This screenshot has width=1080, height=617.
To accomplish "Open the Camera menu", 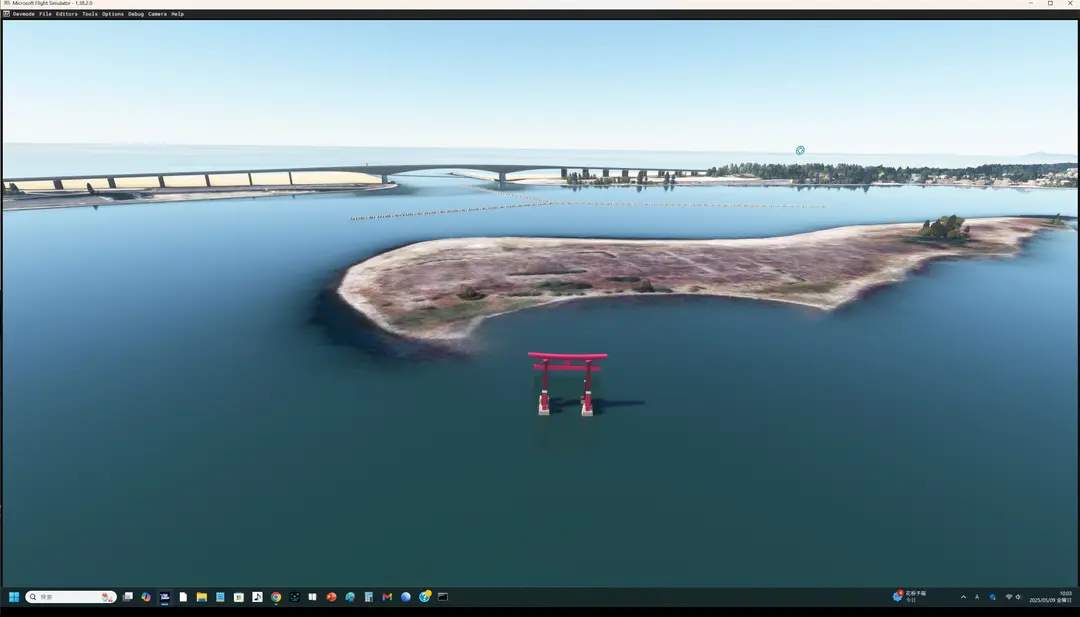I will (157, 14).
